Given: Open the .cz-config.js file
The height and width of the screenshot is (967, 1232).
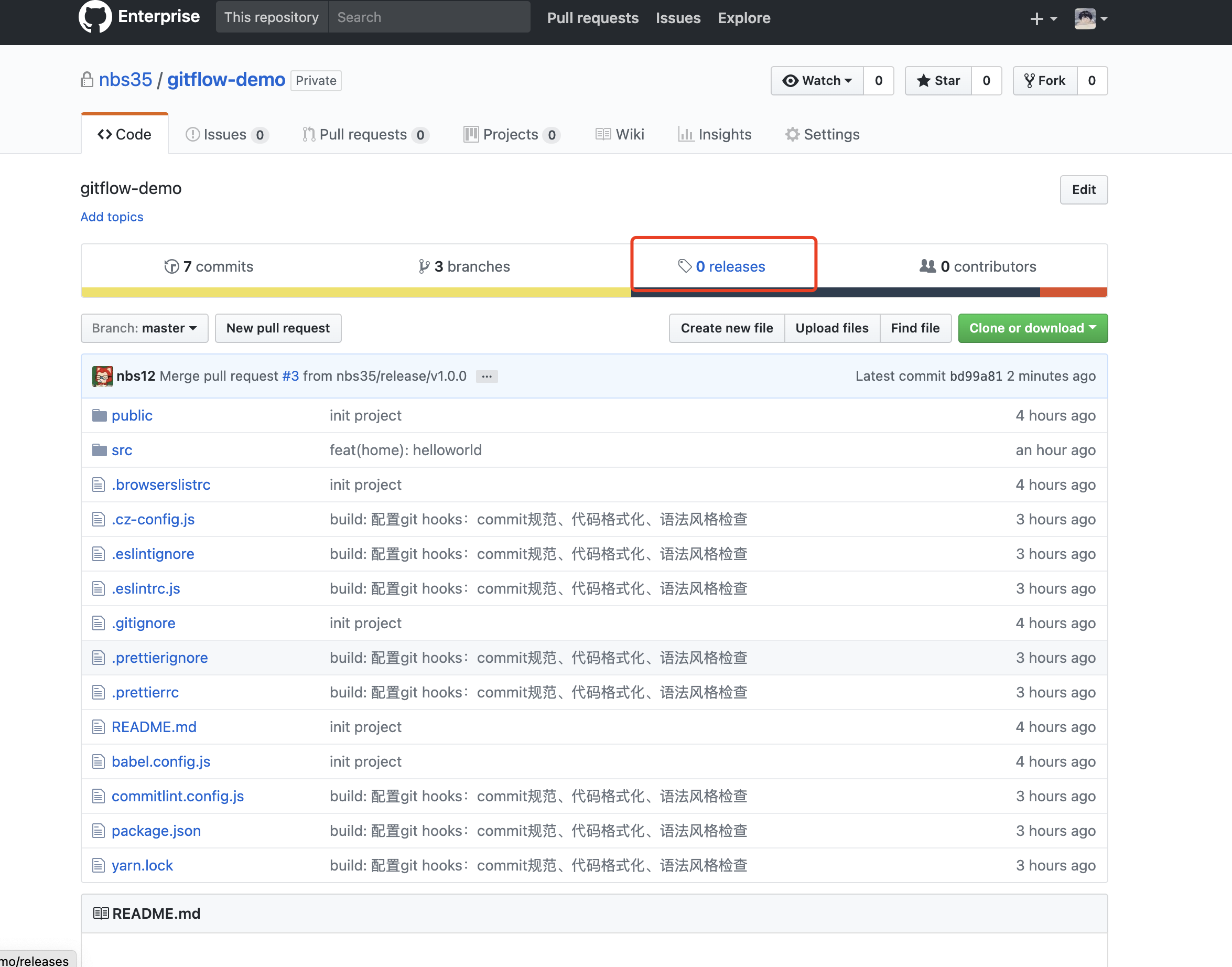Looking at the screenshot, I should point(153,519).
